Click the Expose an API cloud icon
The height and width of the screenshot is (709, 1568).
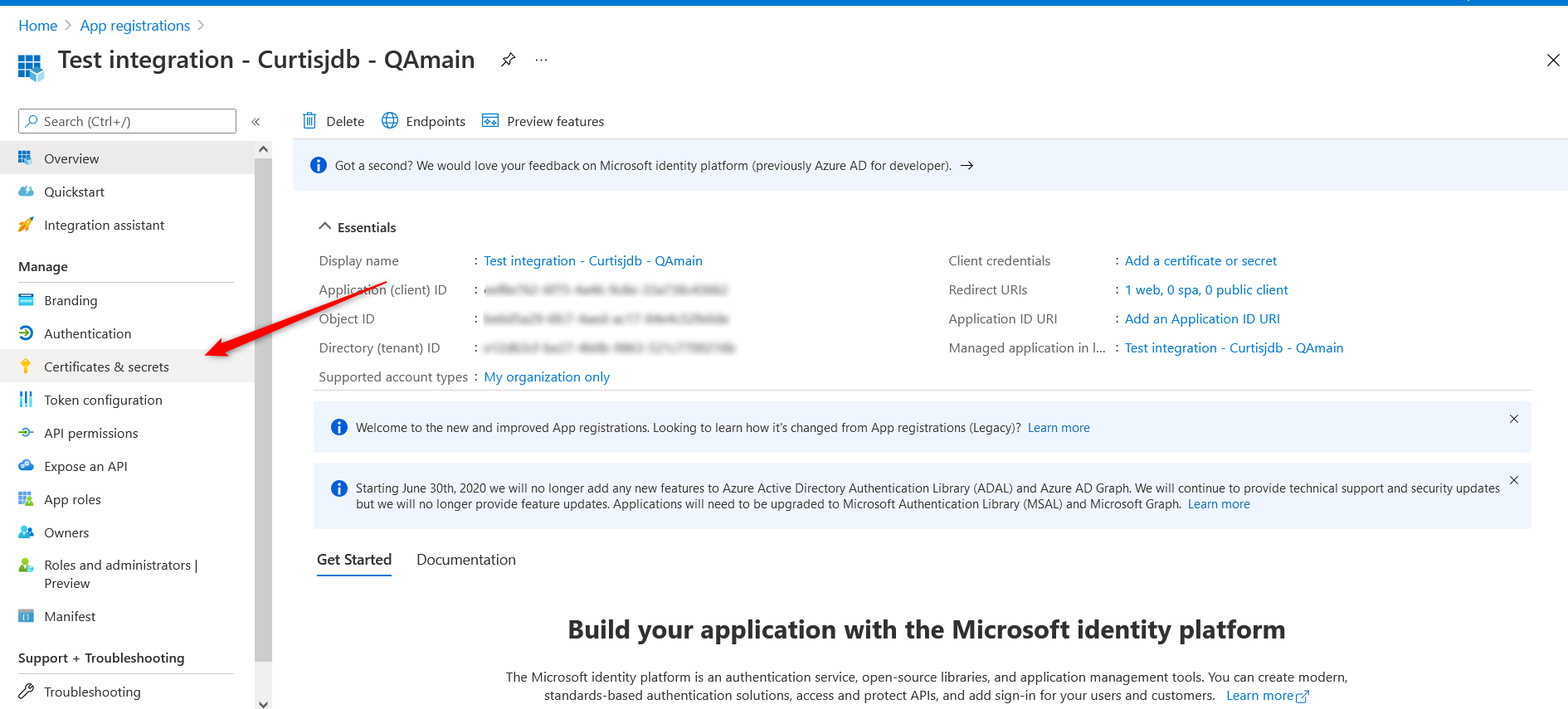(26, 465)
